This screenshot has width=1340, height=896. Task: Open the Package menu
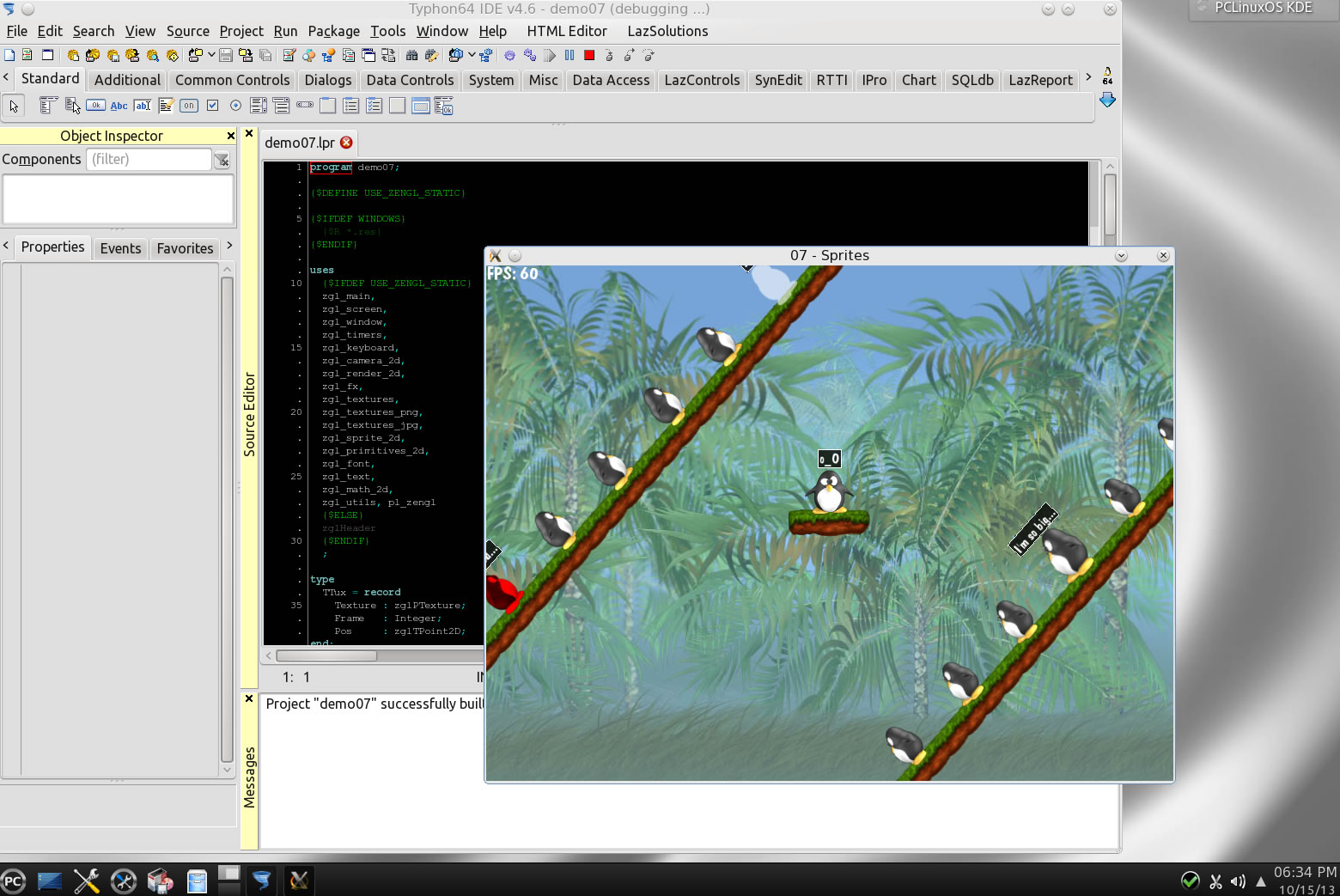[334, 31]
